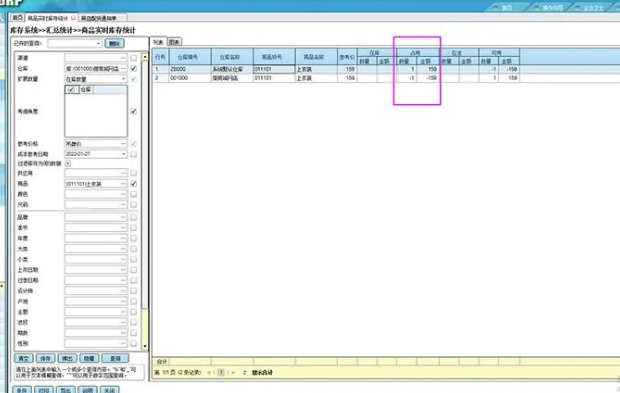Open the ellipsis lookup for 仓库 field

[123, 68]
